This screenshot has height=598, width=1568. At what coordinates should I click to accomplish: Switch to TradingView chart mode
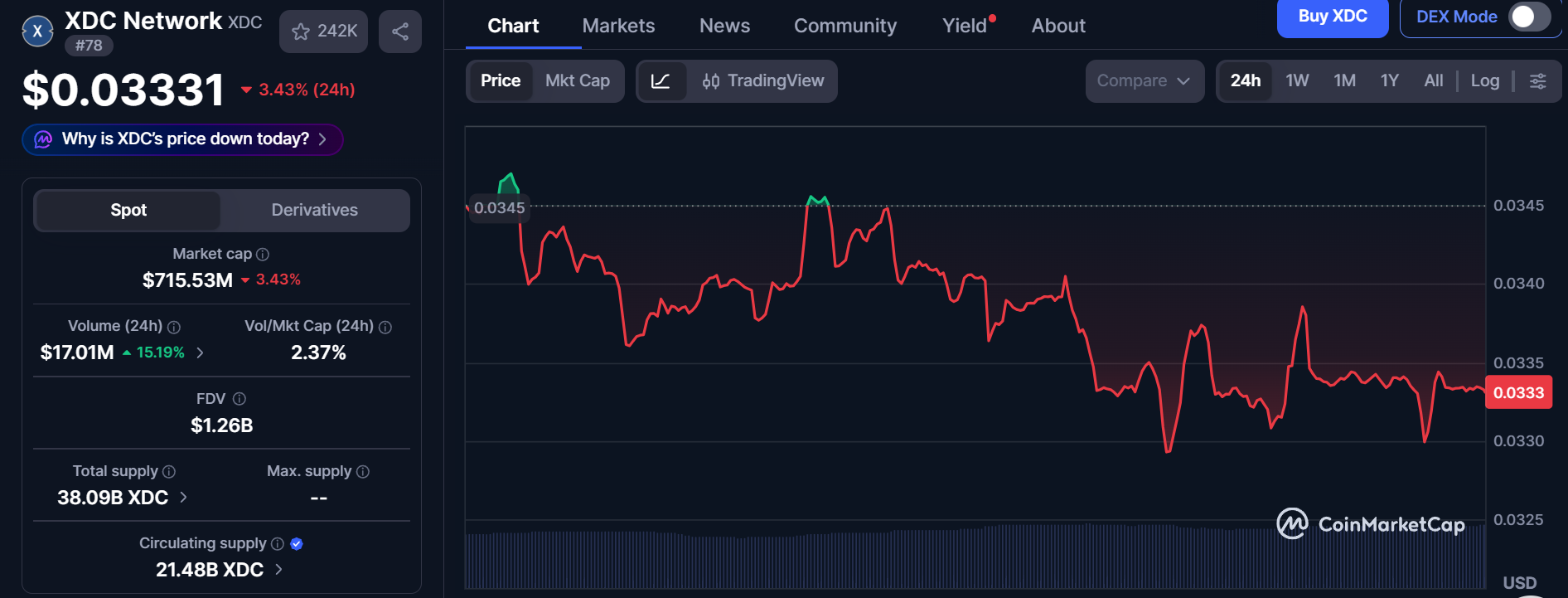[763, 81]
